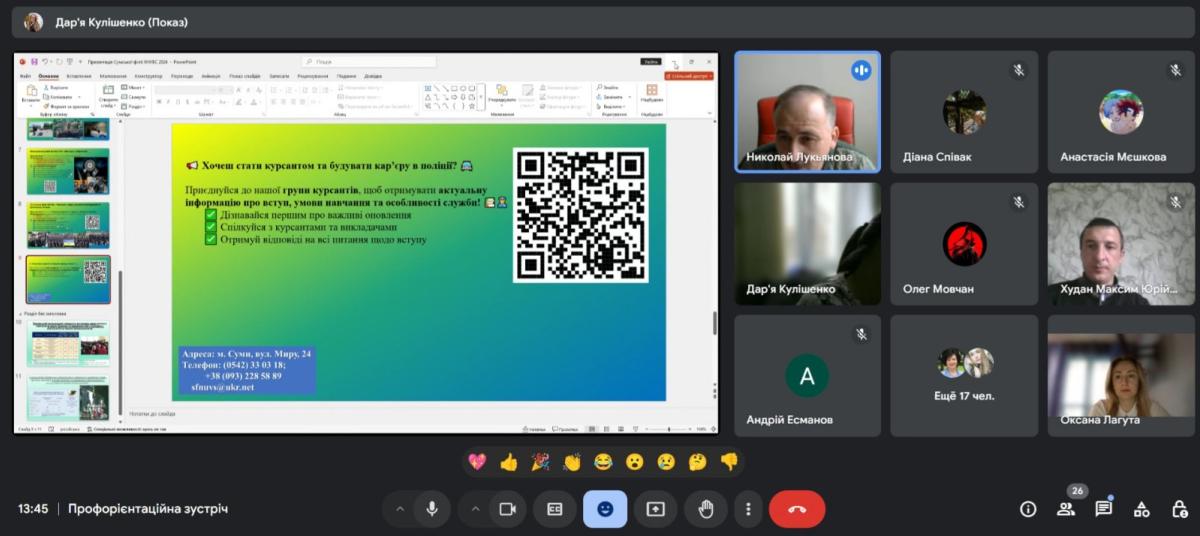Send the sparkling heart emoji reaction
The width and height of the screenshot is (1200, 536).
click(x=477, y=462)
